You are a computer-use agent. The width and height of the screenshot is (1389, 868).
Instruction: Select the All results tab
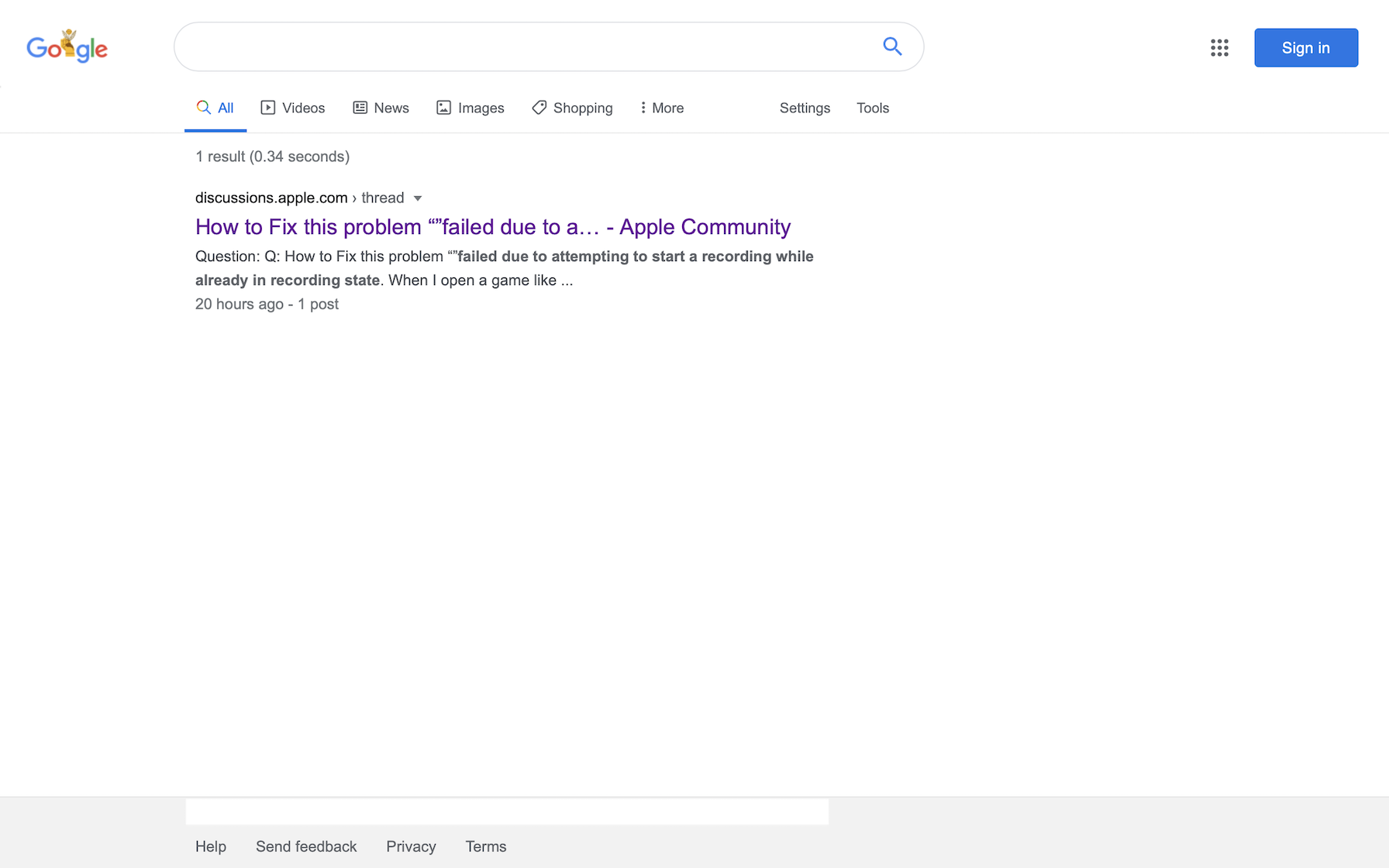(215, 108)
